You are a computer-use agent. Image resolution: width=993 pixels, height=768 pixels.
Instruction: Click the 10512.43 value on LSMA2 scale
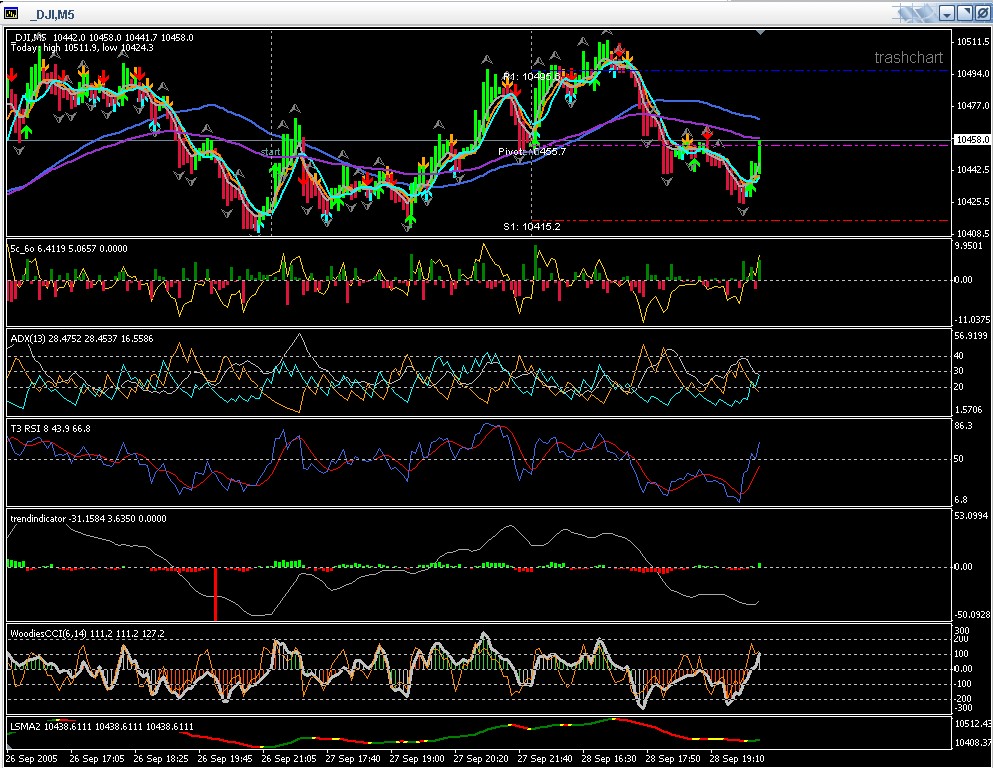[973, 724]
